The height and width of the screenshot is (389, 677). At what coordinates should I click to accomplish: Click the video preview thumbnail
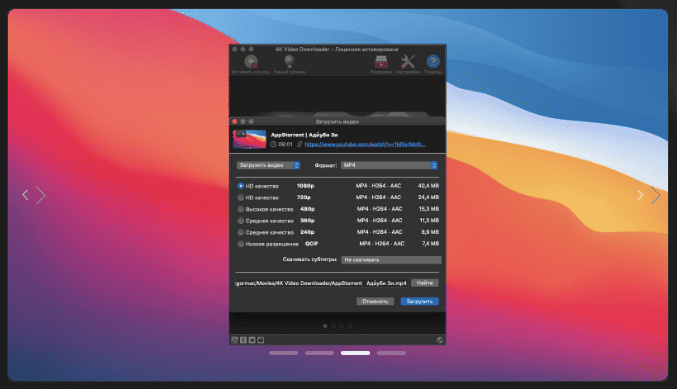[x=250, y=139]
